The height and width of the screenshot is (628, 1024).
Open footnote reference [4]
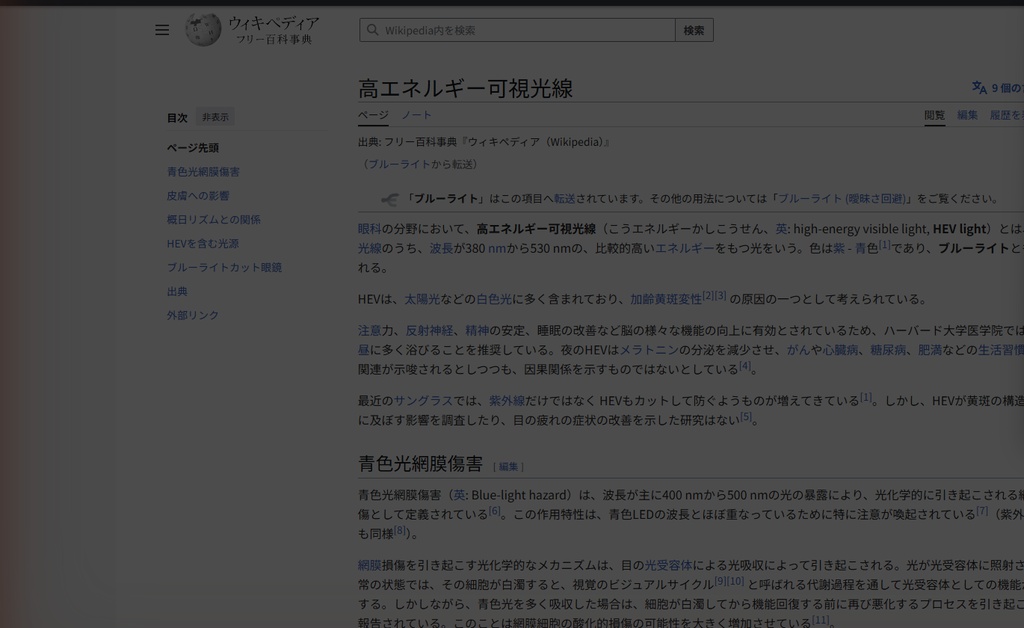tap(745, 366)
